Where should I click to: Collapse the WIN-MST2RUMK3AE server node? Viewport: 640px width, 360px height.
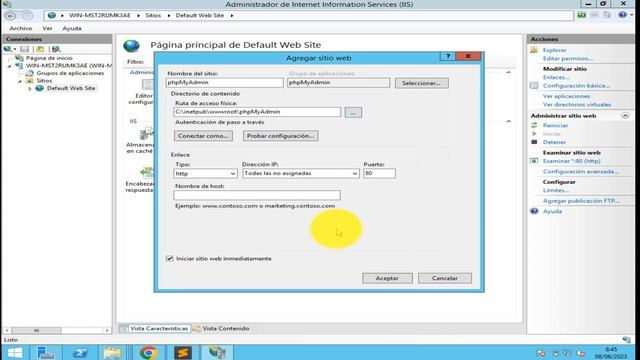pos(9,66)
